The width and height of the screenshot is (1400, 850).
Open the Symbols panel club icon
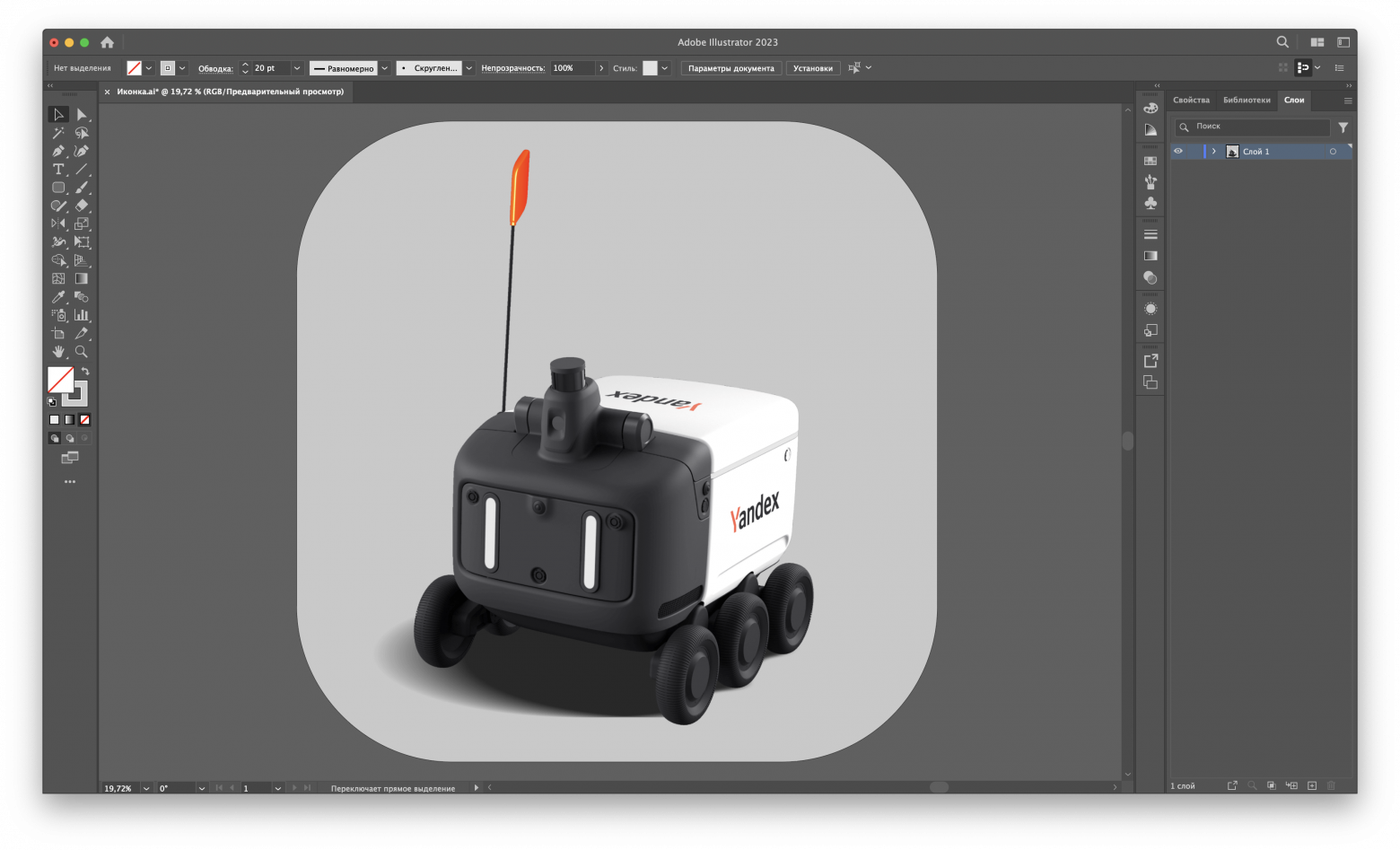[1151, 204]
